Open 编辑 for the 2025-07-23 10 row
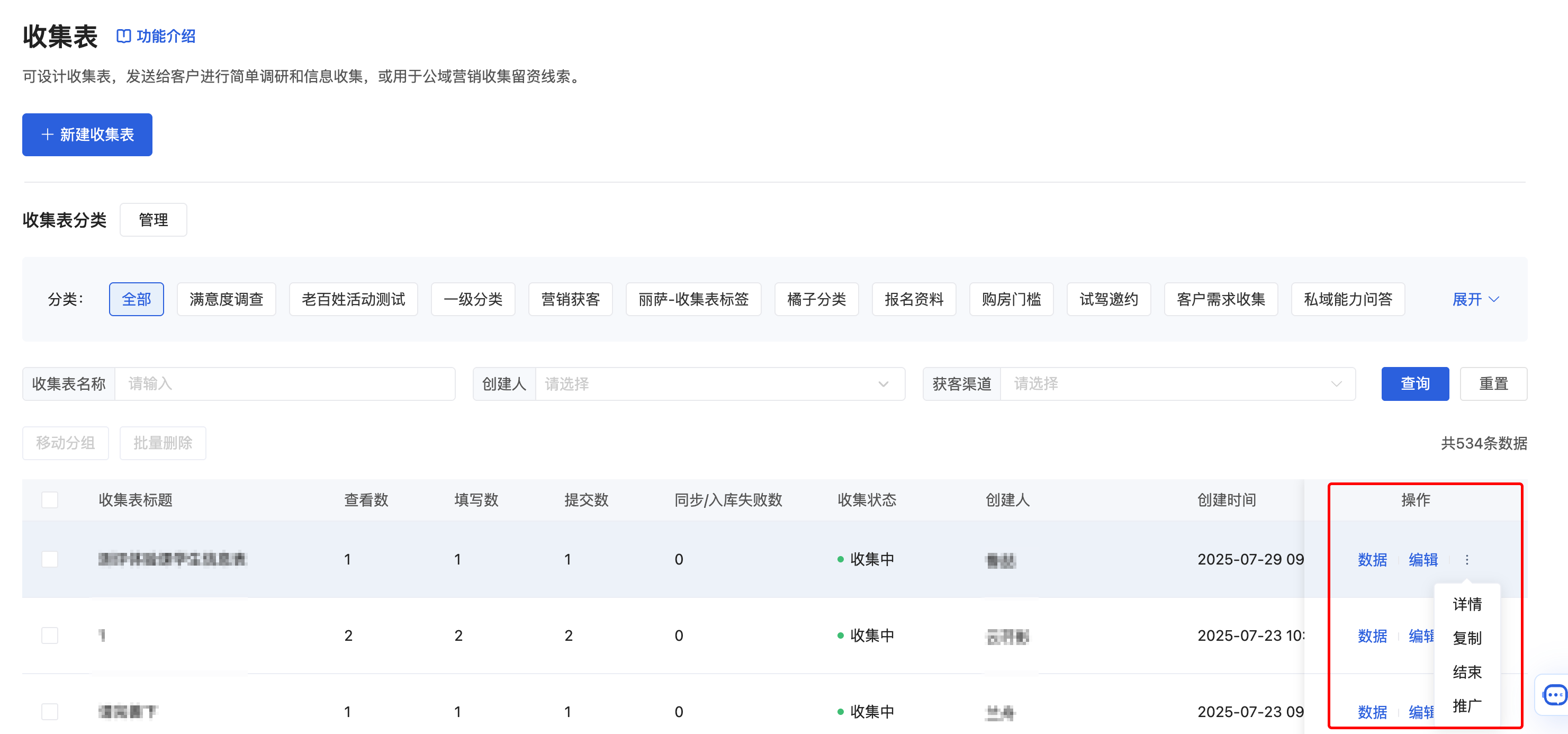The width and height of the screenshot is (1568, 734). pos(1421,635)
